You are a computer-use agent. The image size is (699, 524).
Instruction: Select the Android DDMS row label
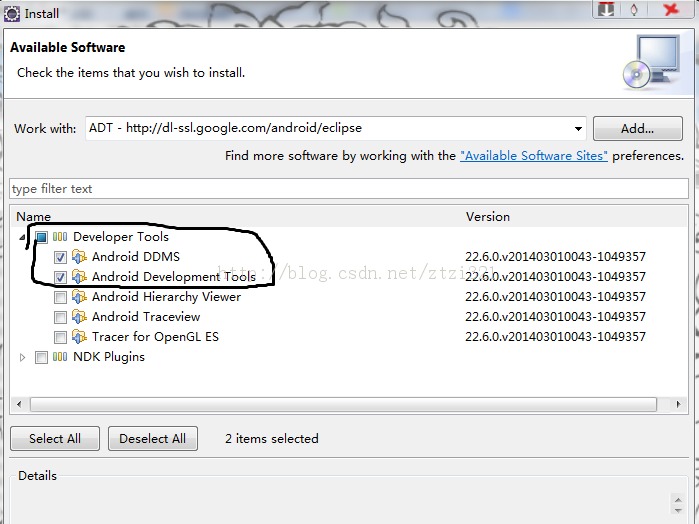pos(136,257)
